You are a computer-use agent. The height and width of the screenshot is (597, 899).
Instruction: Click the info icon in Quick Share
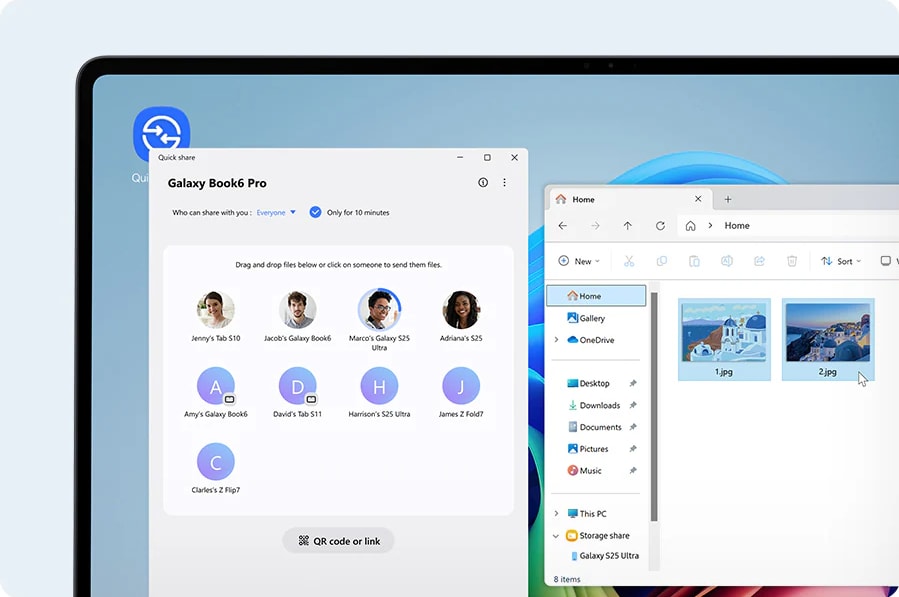coord(483,182)
